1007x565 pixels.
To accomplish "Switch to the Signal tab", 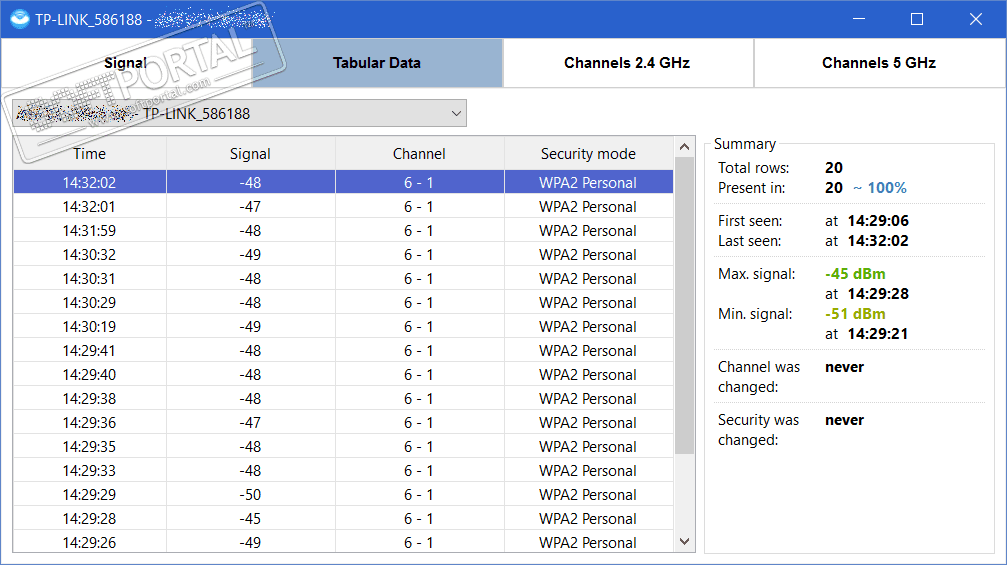I will coord(126,63).
